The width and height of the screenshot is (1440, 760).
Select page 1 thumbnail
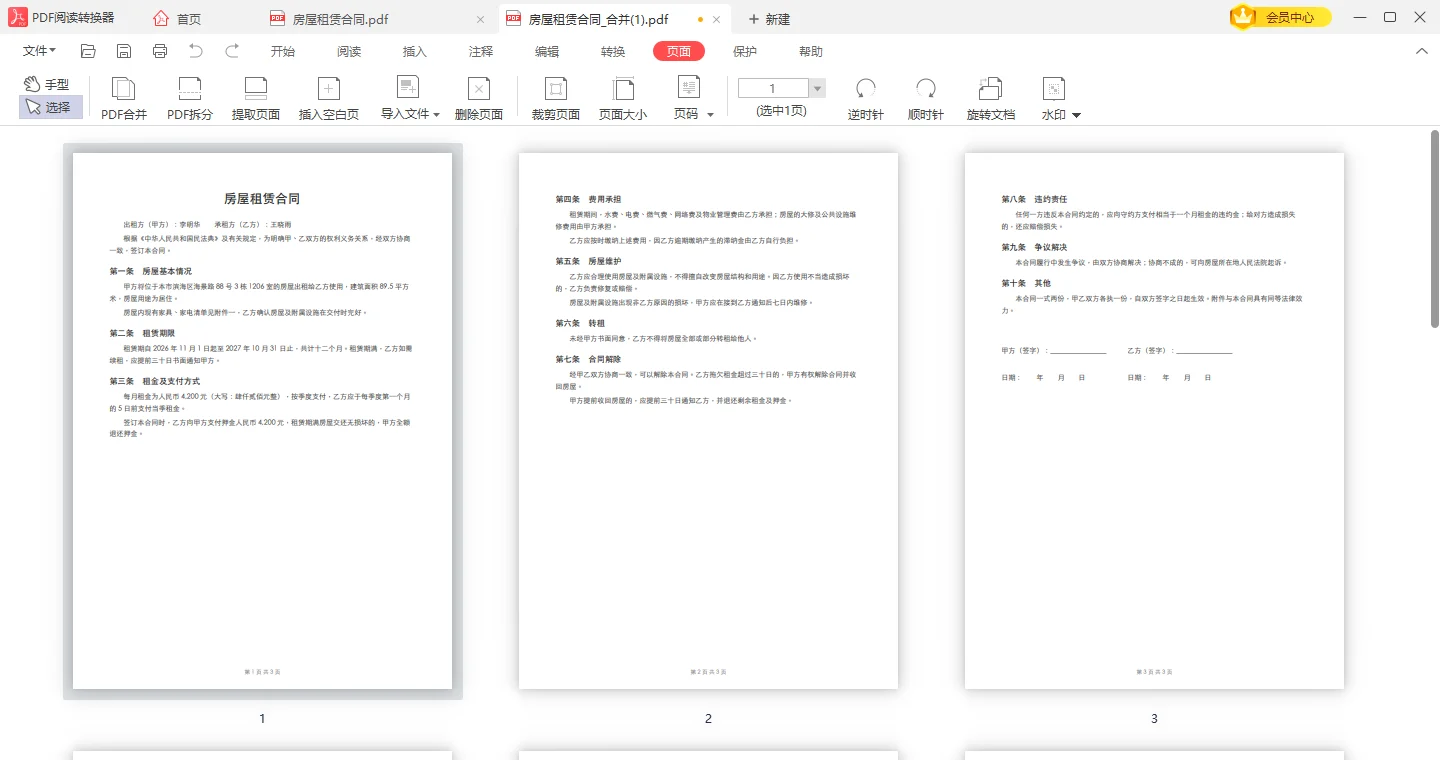coord(262,421)
